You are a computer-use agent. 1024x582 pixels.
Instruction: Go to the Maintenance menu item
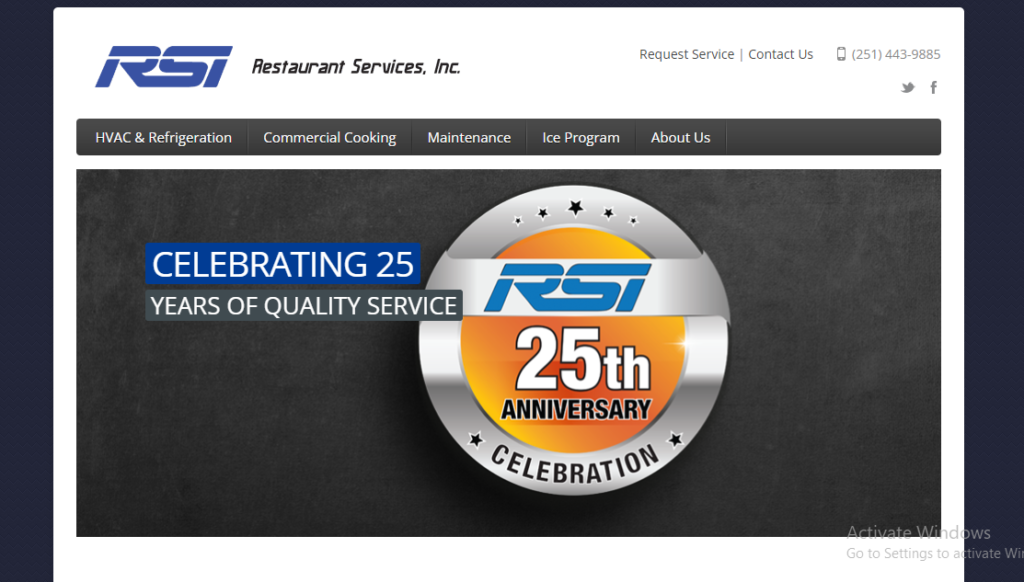tap(469, 138)
